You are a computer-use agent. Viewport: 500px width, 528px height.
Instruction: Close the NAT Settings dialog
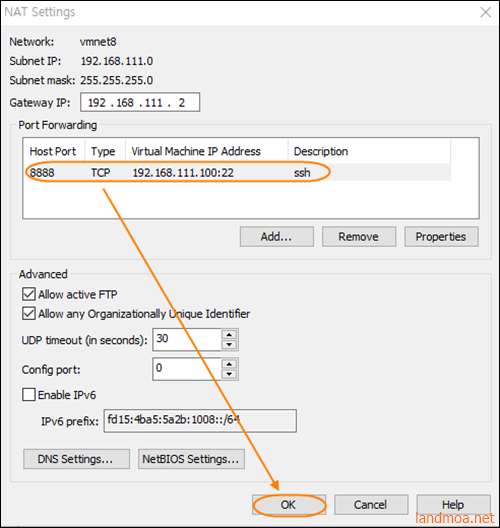(486, 12)
